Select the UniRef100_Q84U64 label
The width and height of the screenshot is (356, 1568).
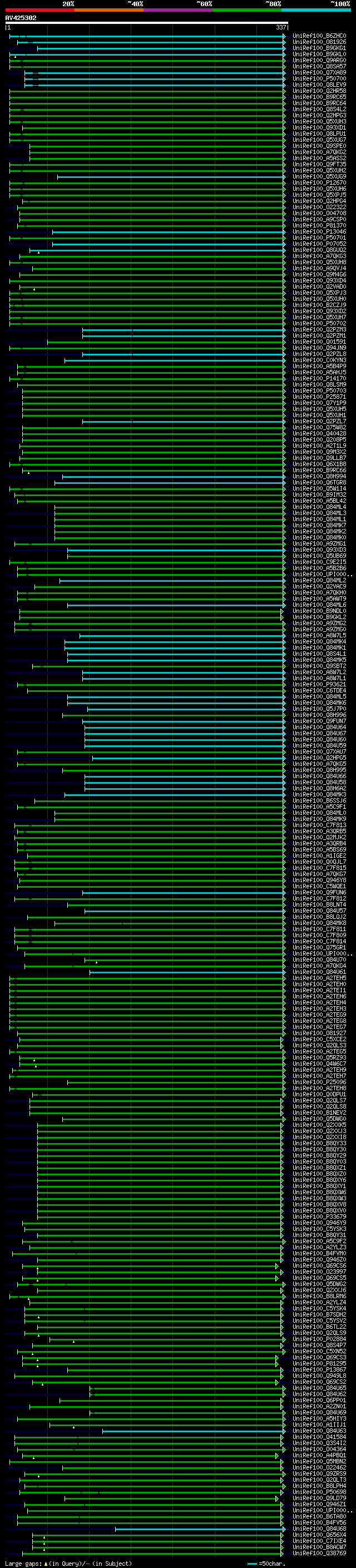[x=319, y=728]
